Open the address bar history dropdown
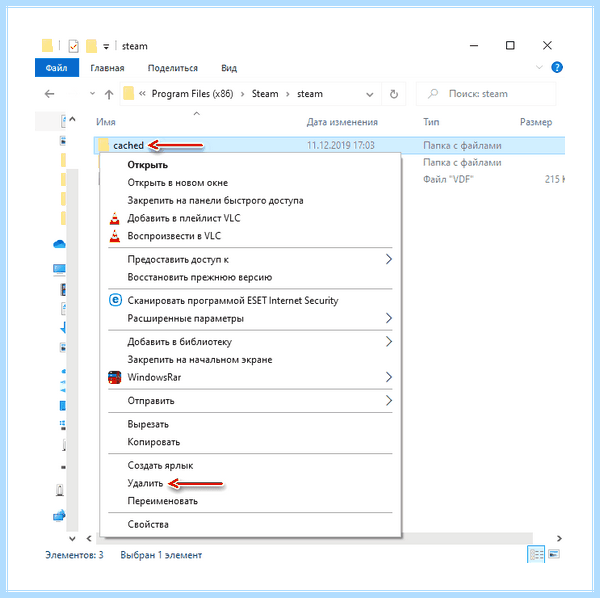Image resolution: width=600 pixels, height=598 pixels. (x=370, y=94)
